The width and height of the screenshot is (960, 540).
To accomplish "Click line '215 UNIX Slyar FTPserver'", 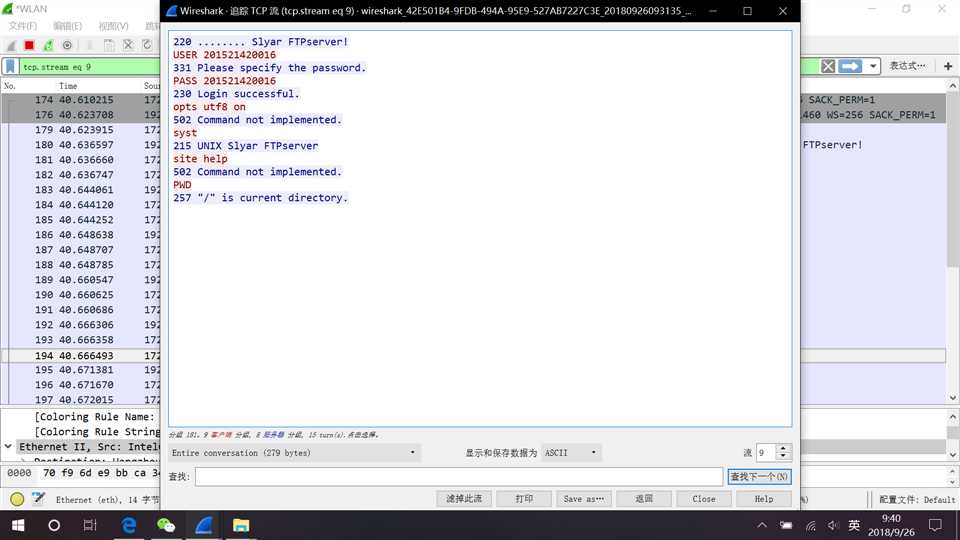I will click(x=246, y=146).
